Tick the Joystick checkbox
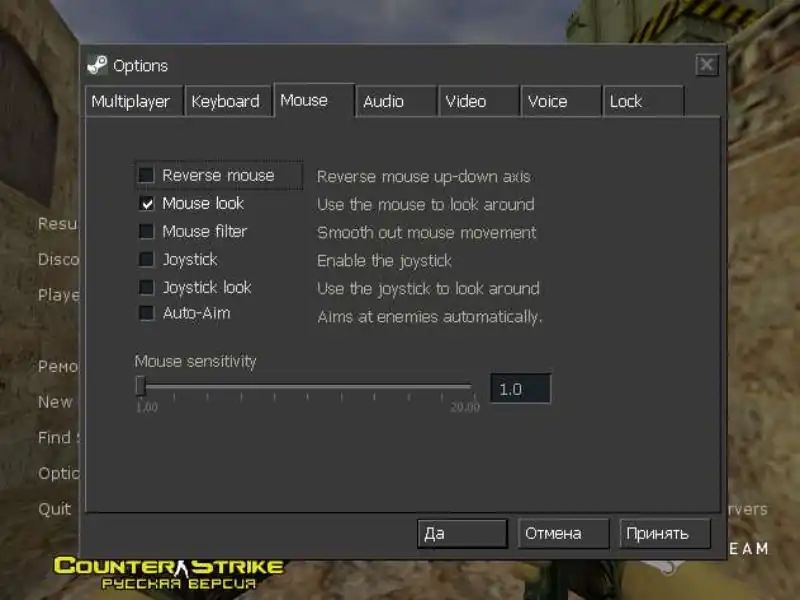800x600 pixels. 146,259
